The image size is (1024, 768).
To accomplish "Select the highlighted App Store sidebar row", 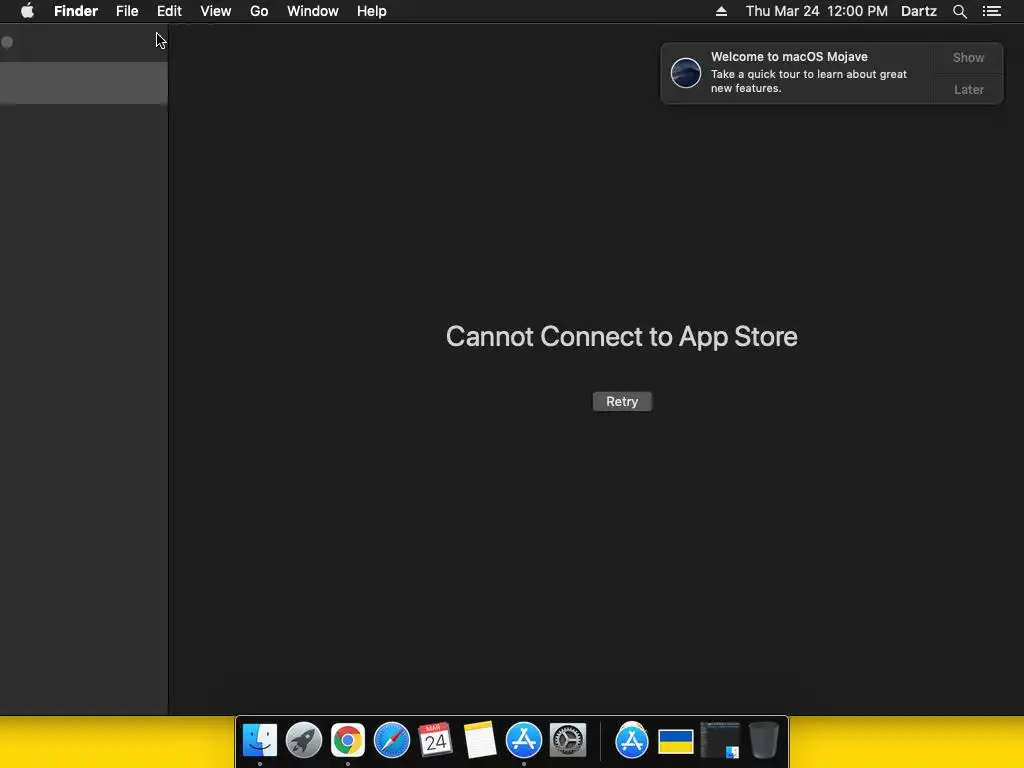I will (x=84, y=83).
